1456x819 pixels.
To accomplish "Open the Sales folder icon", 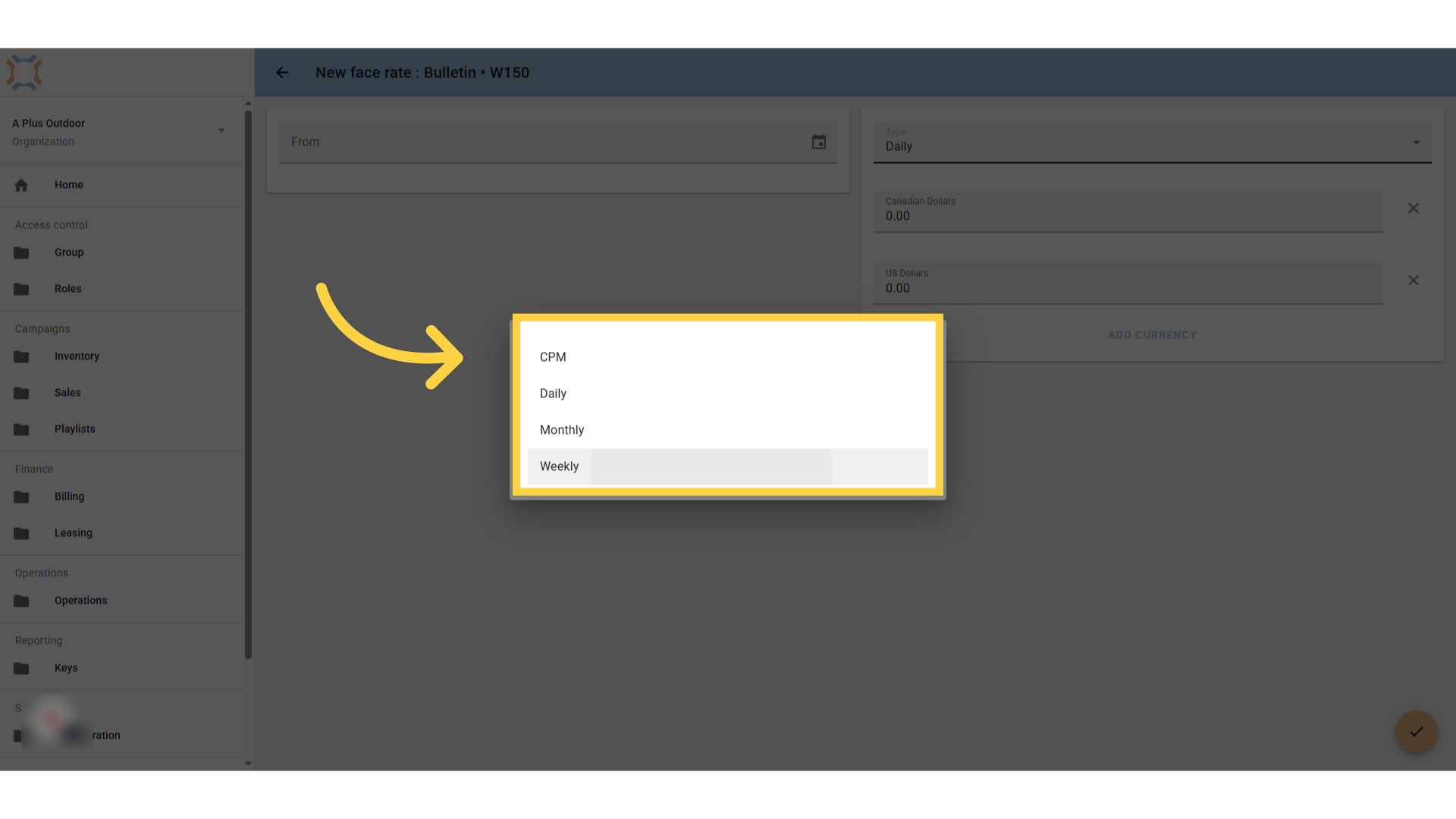I will tap(21, 393).
